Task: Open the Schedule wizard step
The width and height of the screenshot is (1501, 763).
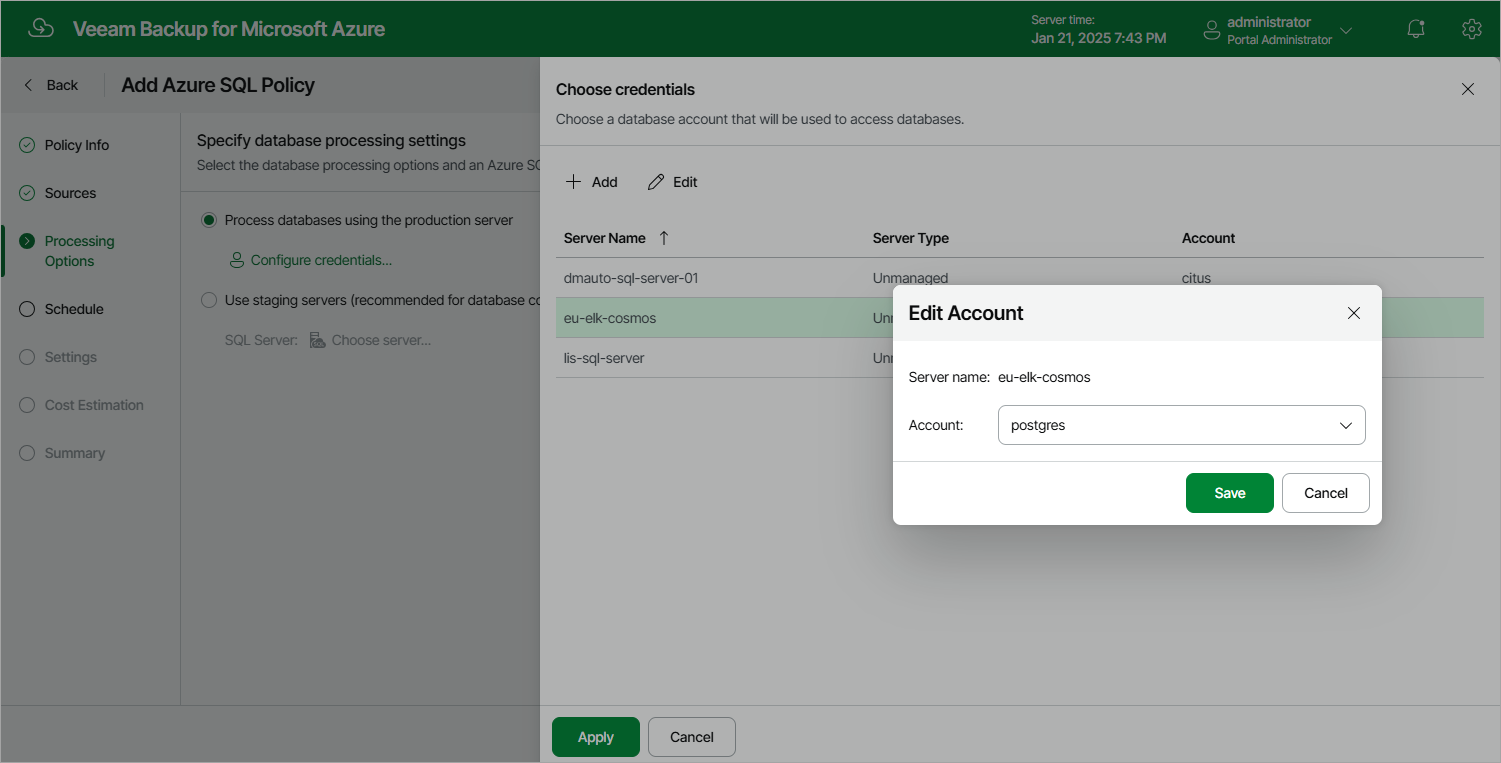Action: [x=74, y=309]
